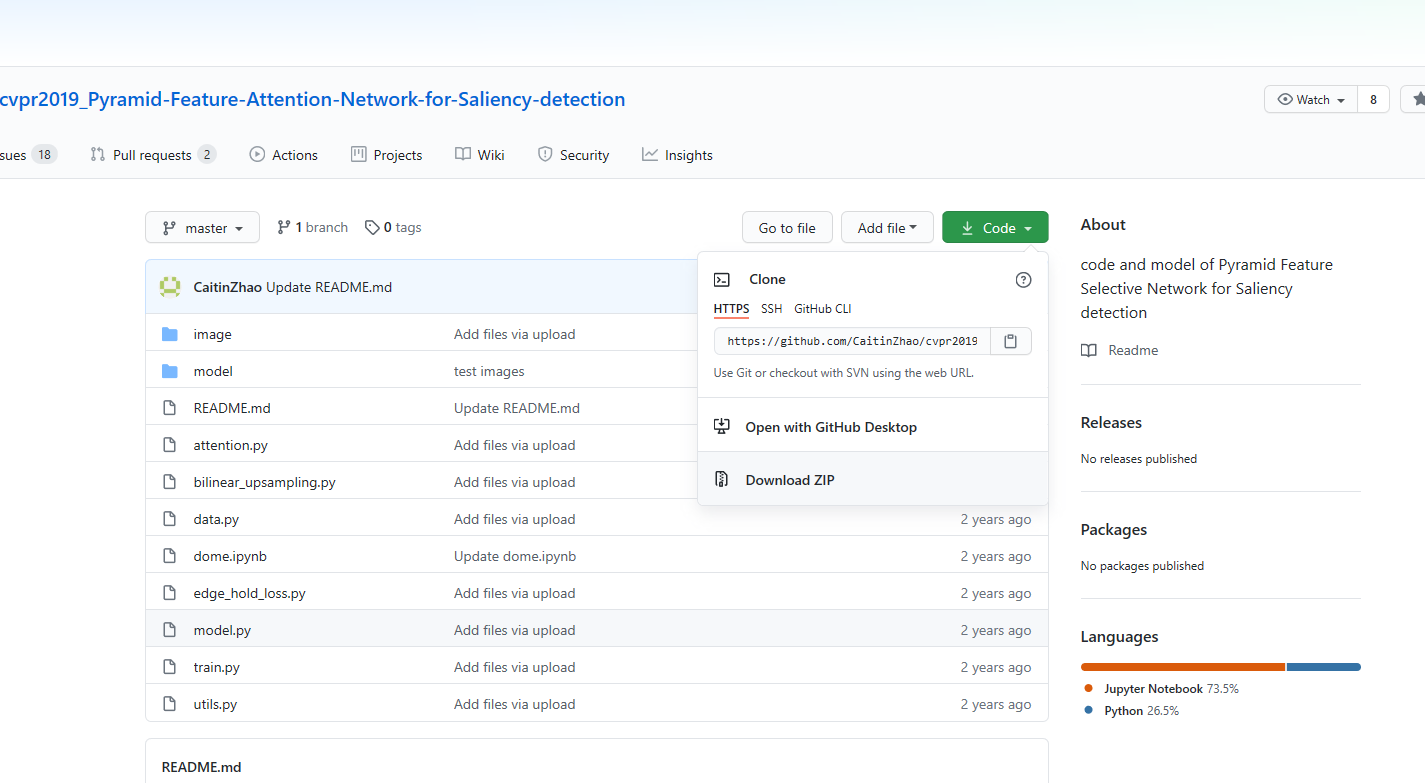Click the Issues count badge 18

(44, 155)
